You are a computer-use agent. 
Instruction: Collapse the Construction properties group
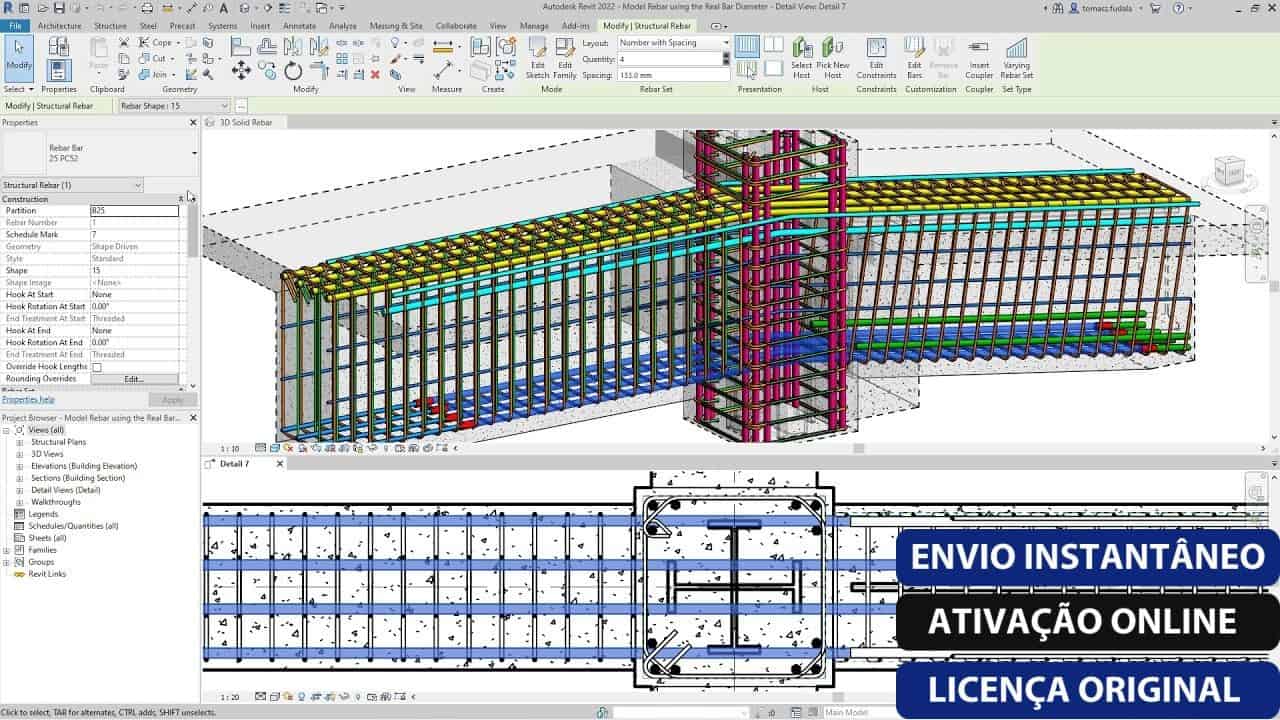click(x=181, y=199)
